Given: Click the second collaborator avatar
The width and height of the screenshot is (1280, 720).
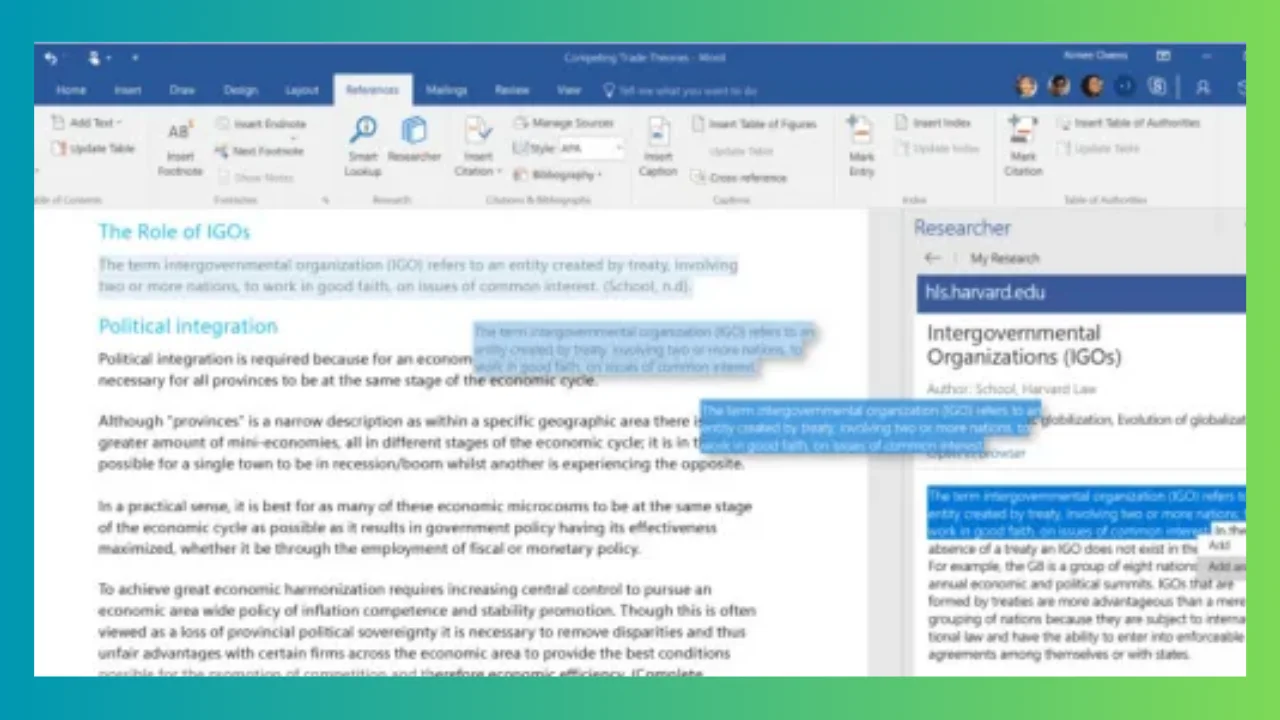Looking at the screenshot, I should 1060,87.
